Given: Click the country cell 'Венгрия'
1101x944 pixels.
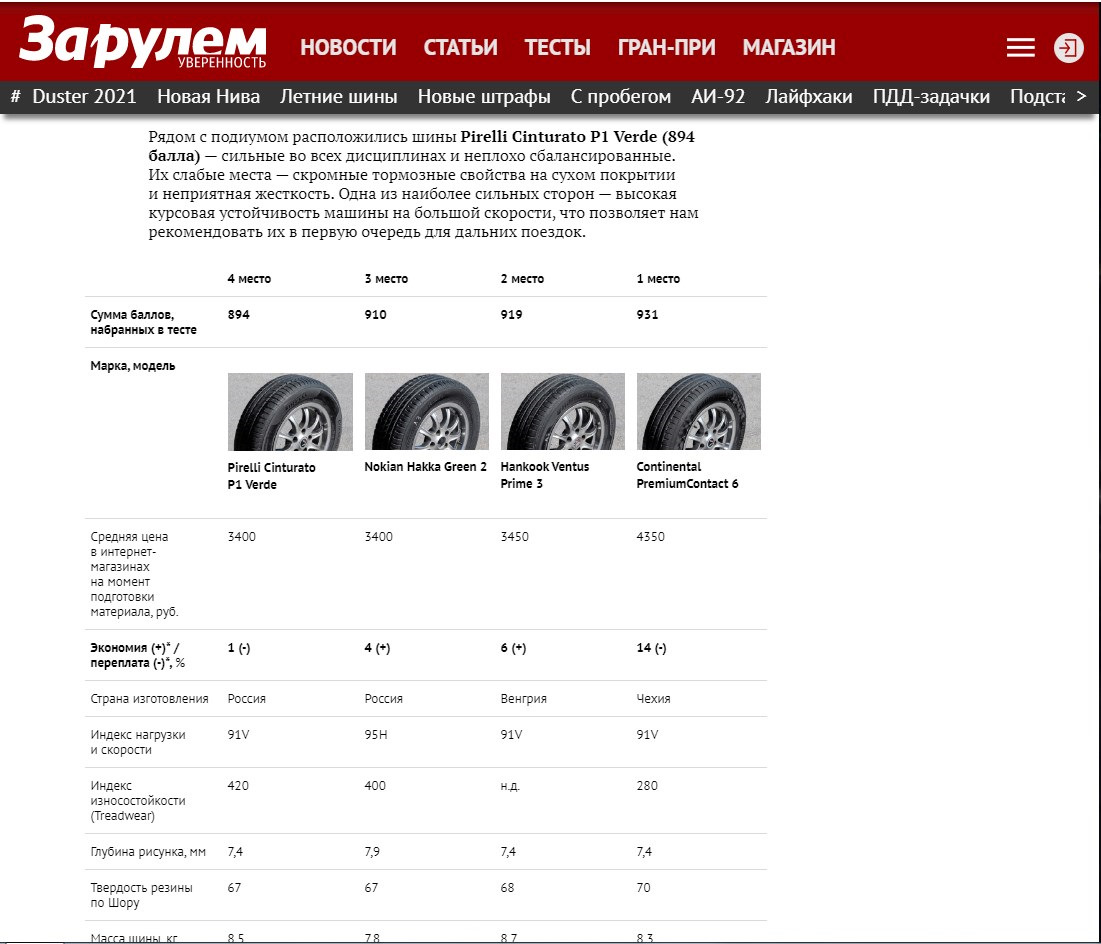Looking at the screenshot, I should (524, 699).
